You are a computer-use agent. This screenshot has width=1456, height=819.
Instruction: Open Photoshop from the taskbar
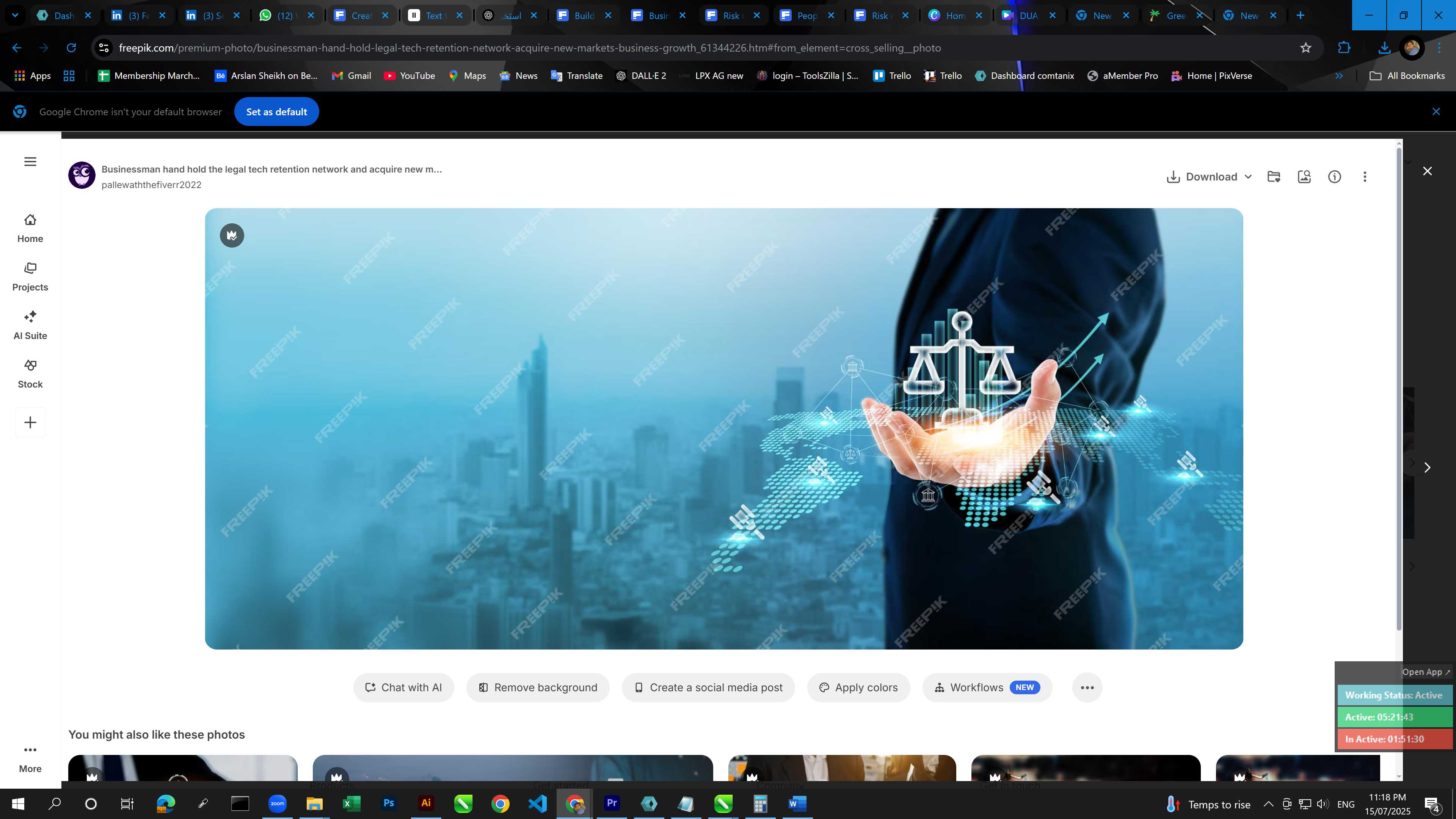pos(388,803)
